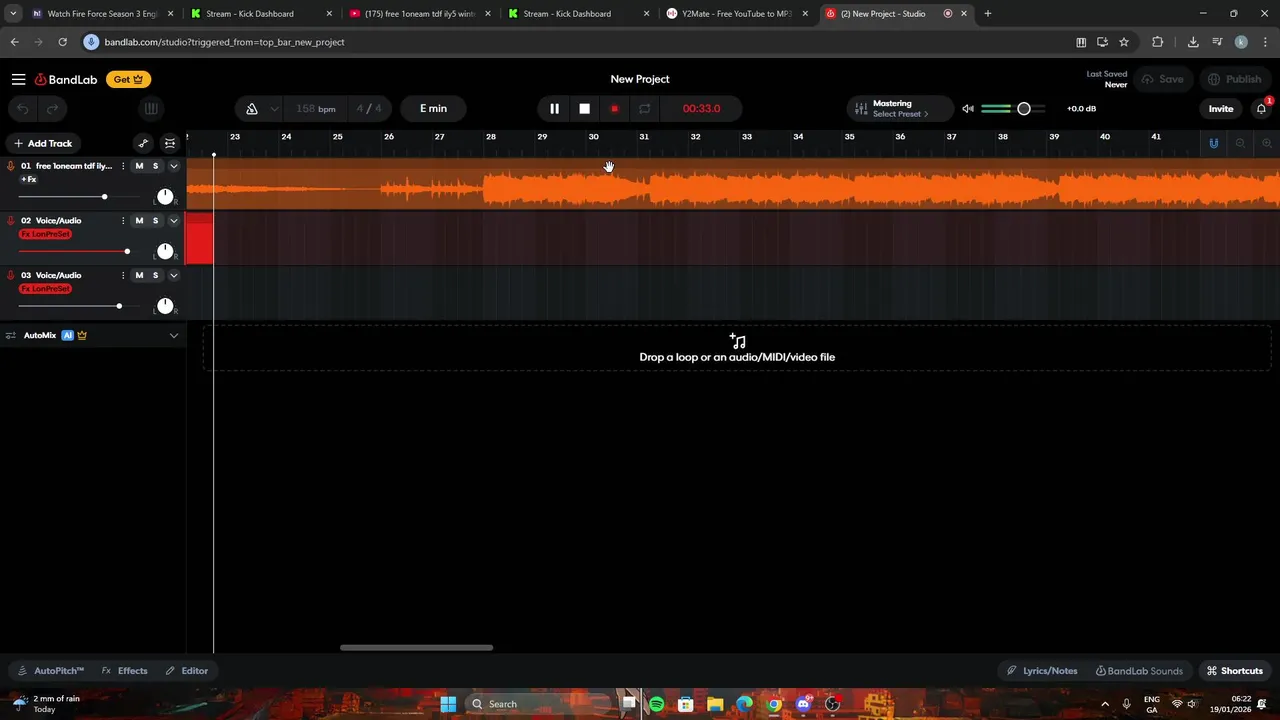Expand track 03 Voice/Audio chevron
The image size is (1280, 720).
173,275
